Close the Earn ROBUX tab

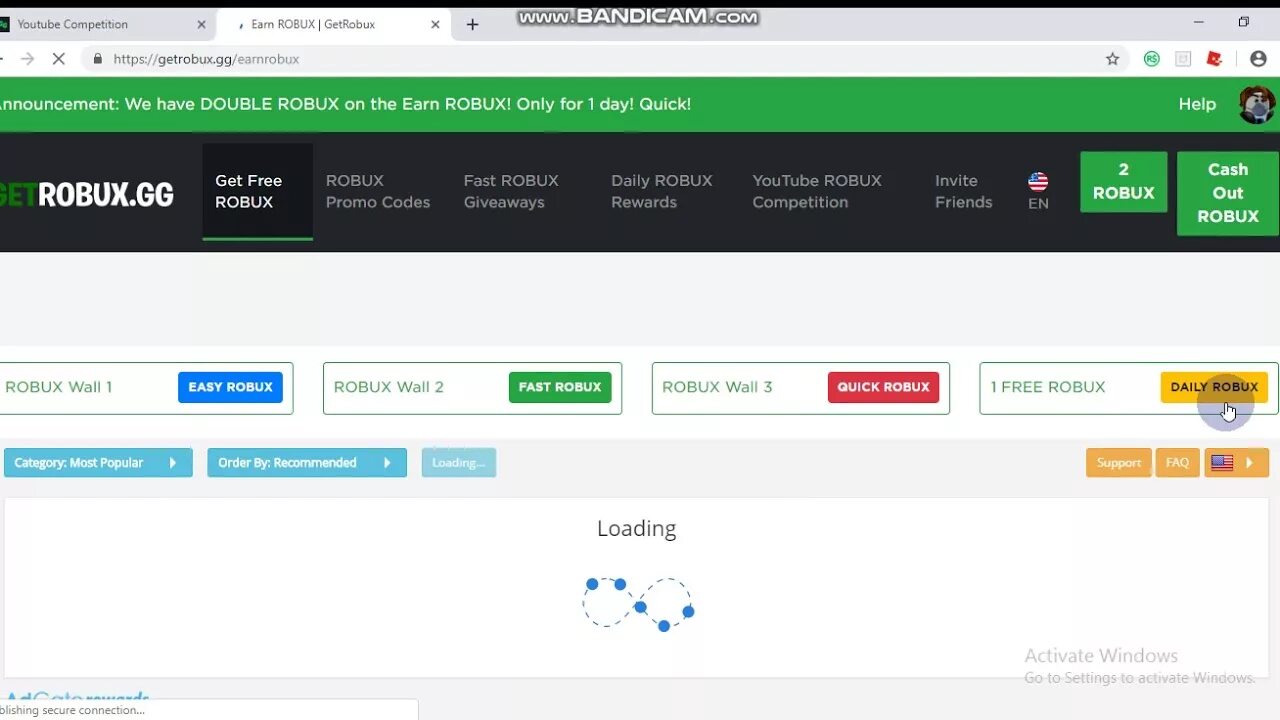pyautogui.click(x=435, y=24)
